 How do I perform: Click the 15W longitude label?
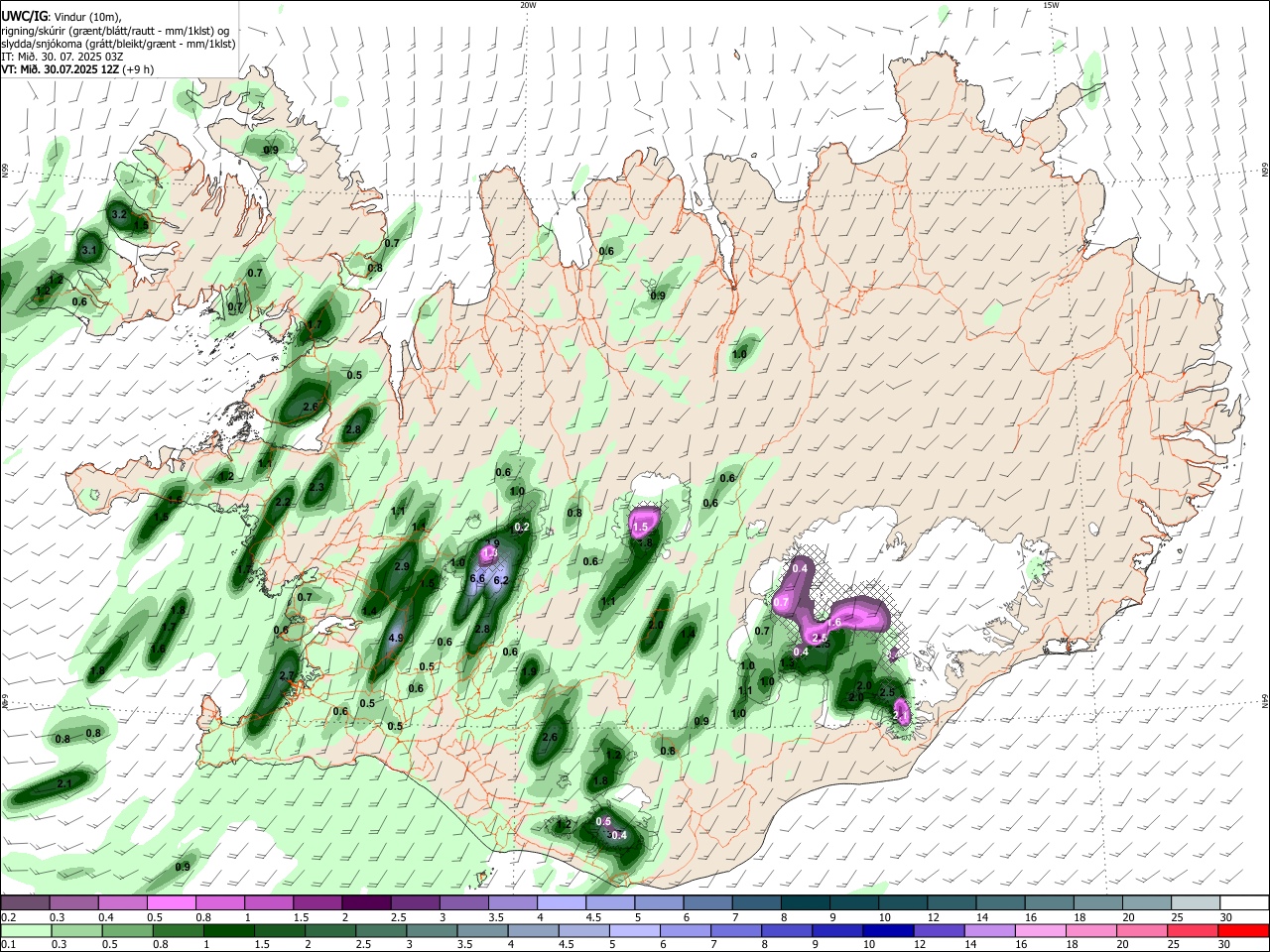click(1051, 4)
